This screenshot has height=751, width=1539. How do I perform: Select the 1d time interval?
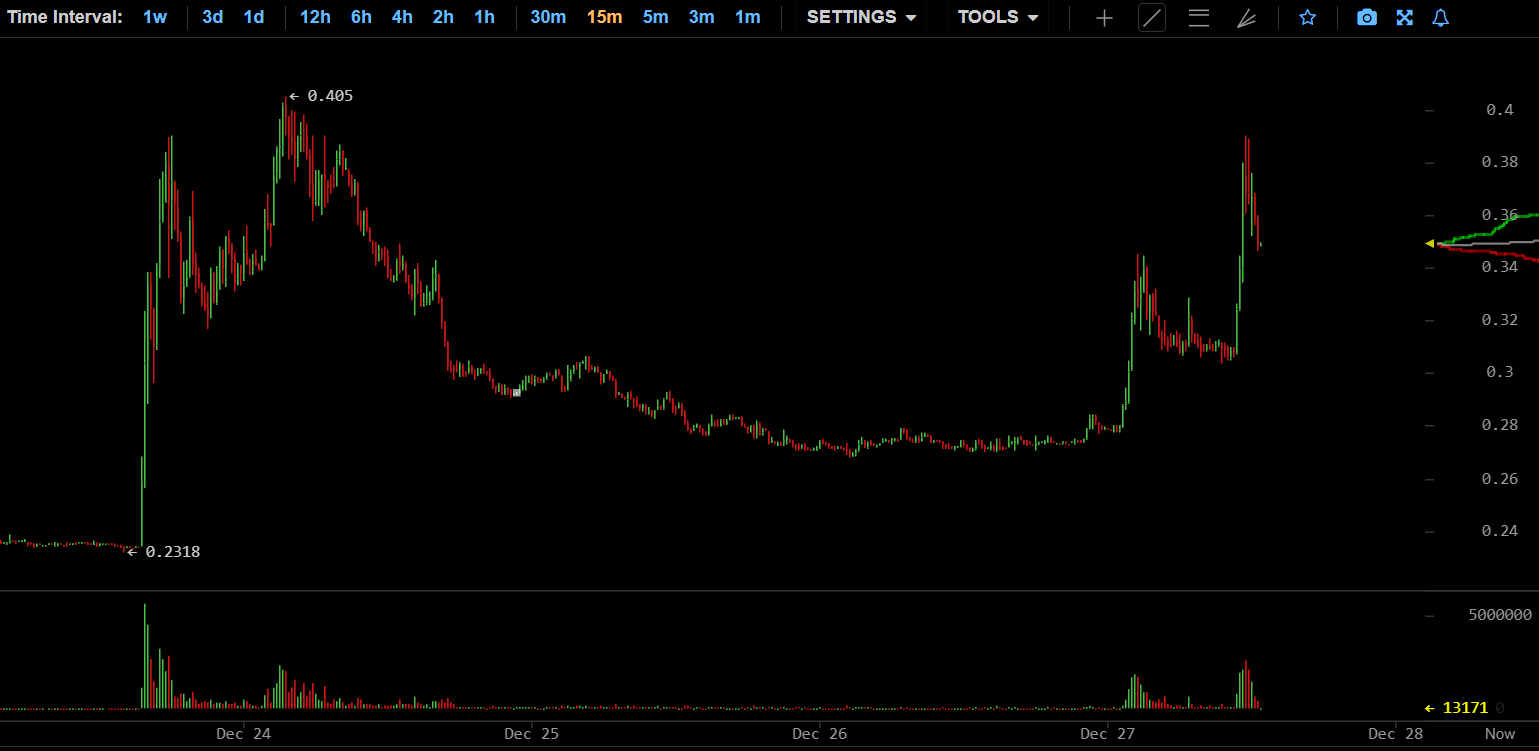(254, 17)
